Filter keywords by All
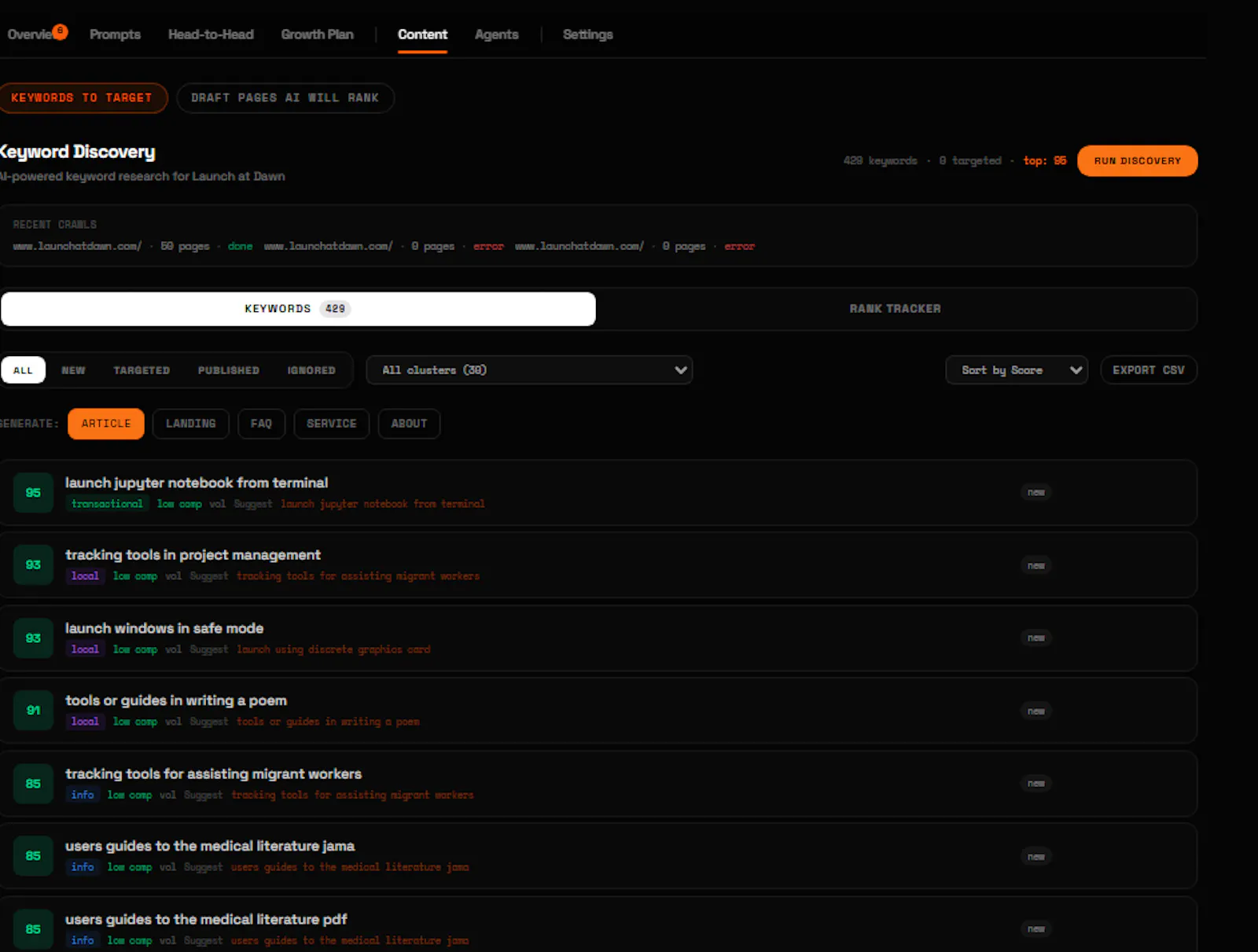Screen dimensions: 1258x952 pyautogui.click(x=24, y=370)
